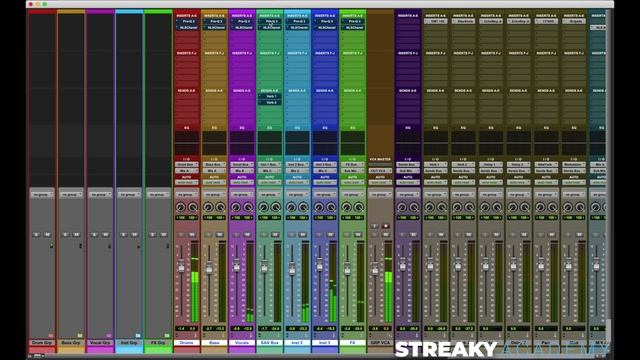Select the Drums track name
This screenshot has width=640, height=360.
pyautogui.click(x=187, y=343)
